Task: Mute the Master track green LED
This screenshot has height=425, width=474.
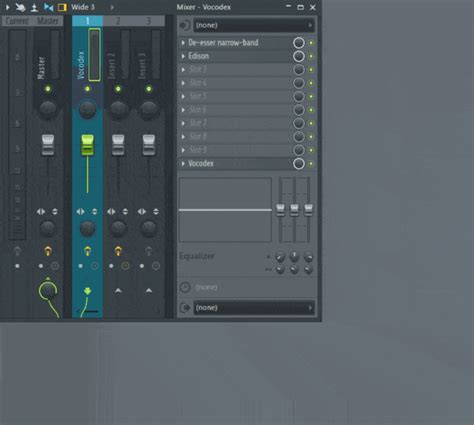Action: 48,89
